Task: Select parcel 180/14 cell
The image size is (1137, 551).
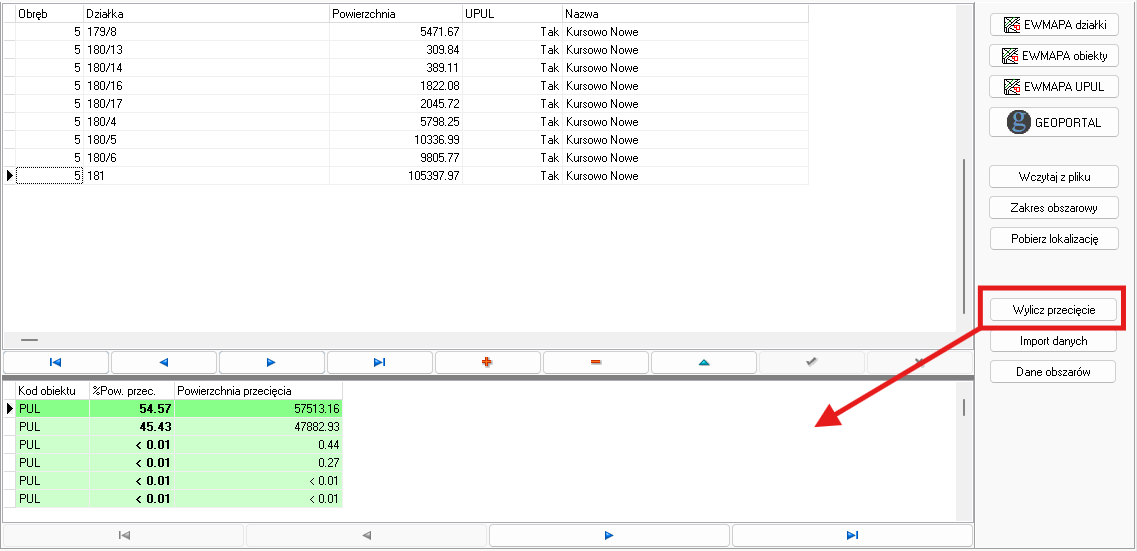Action: pyautogui.click(x=207, y=67)
